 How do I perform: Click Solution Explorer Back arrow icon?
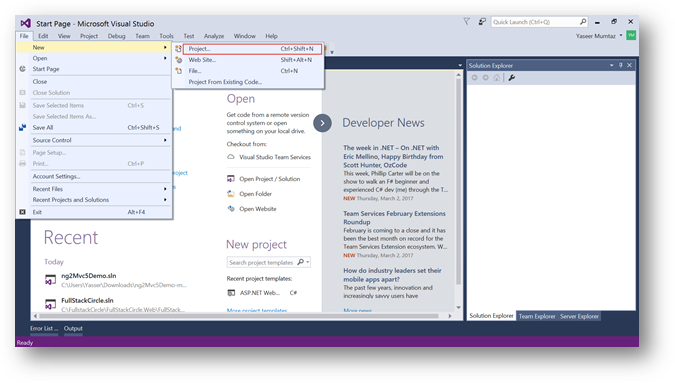click(x=474, y=78)
